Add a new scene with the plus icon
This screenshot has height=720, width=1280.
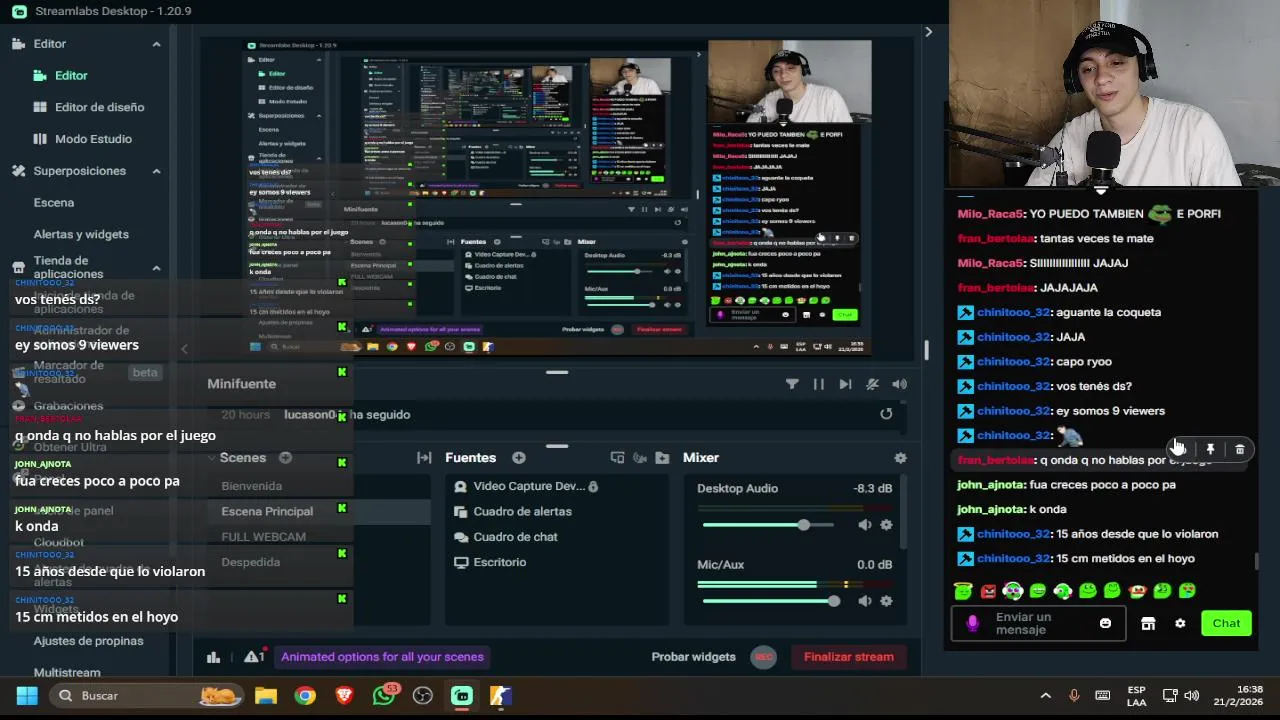click(x=285, y=458)
